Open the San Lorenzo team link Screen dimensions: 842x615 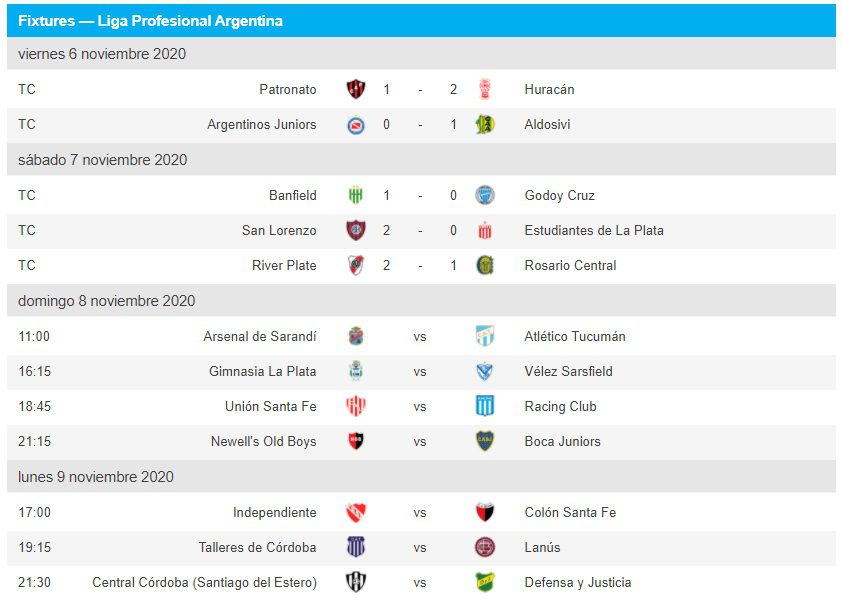point(279,230)
